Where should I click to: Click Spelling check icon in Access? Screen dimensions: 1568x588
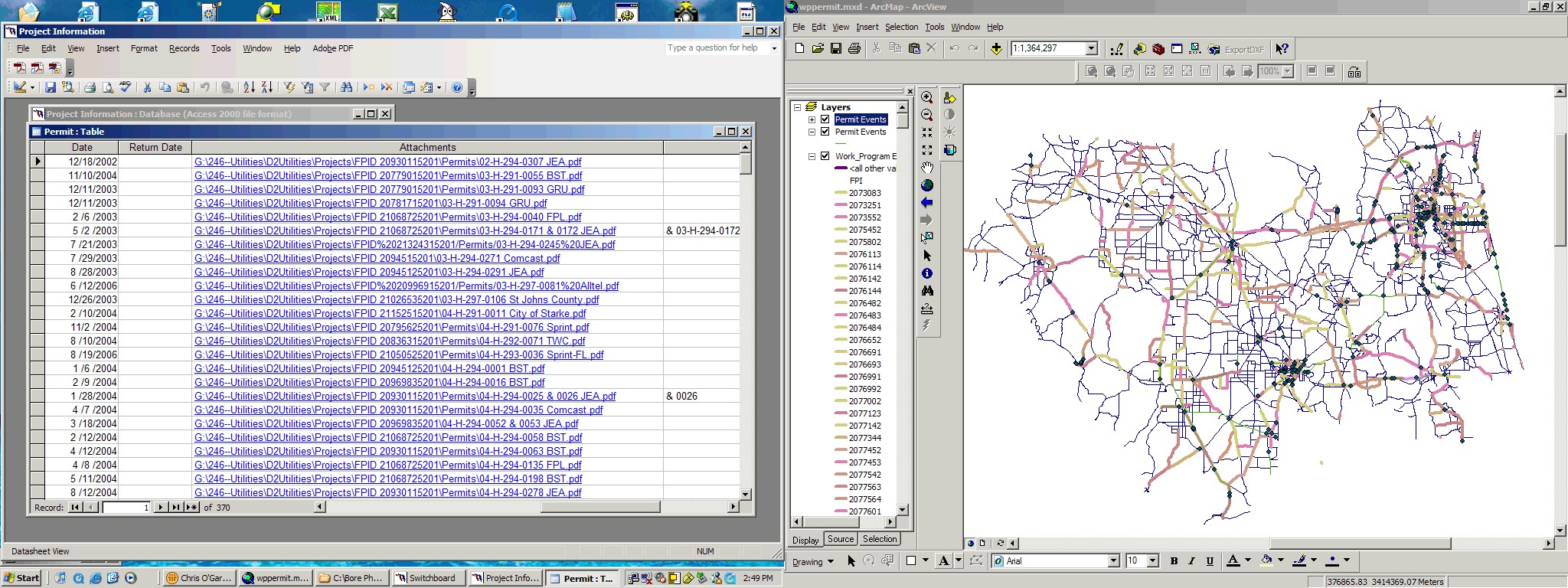point(126,87)
